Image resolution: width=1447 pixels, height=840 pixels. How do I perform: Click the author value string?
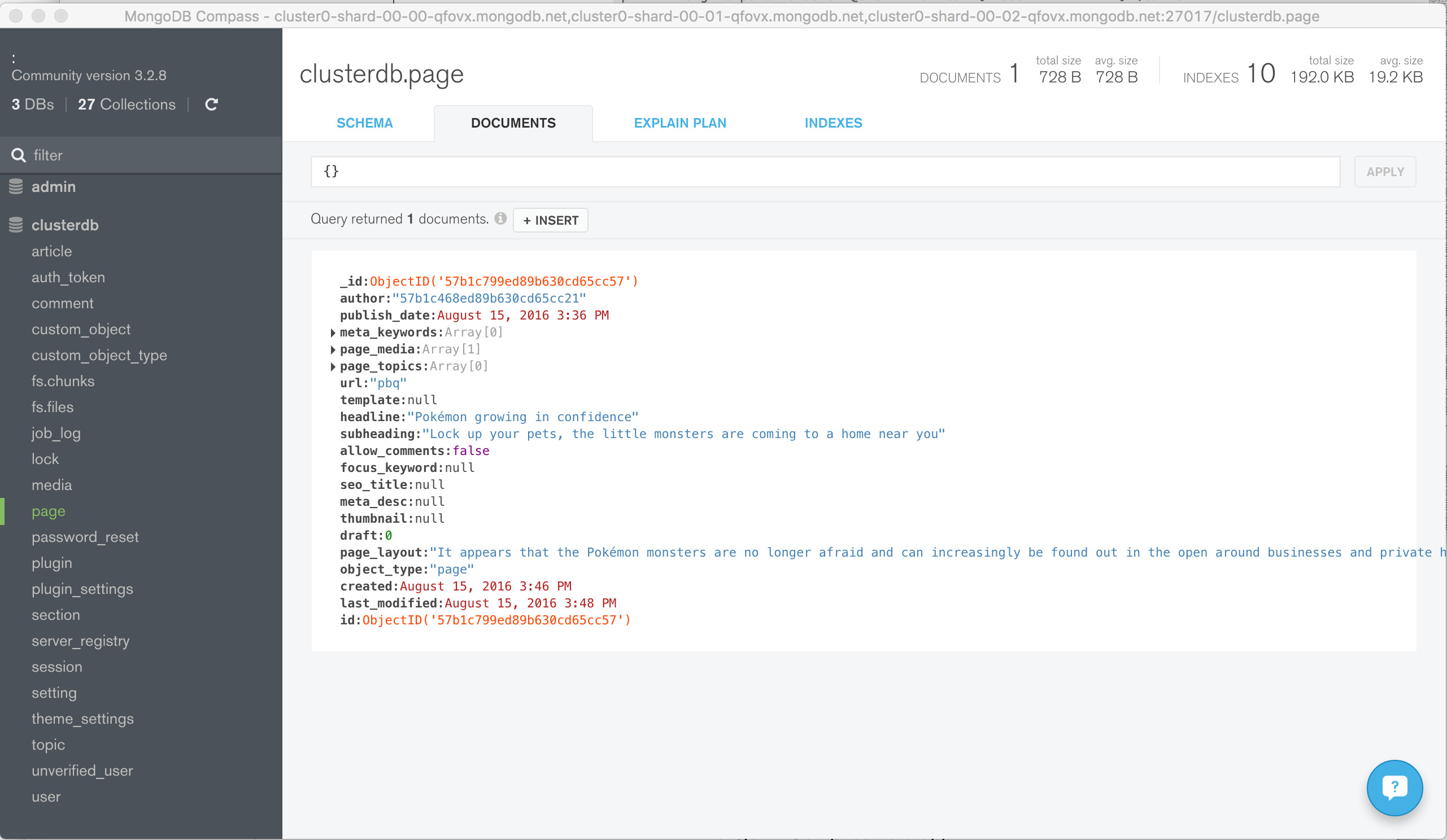pos(489,299)
